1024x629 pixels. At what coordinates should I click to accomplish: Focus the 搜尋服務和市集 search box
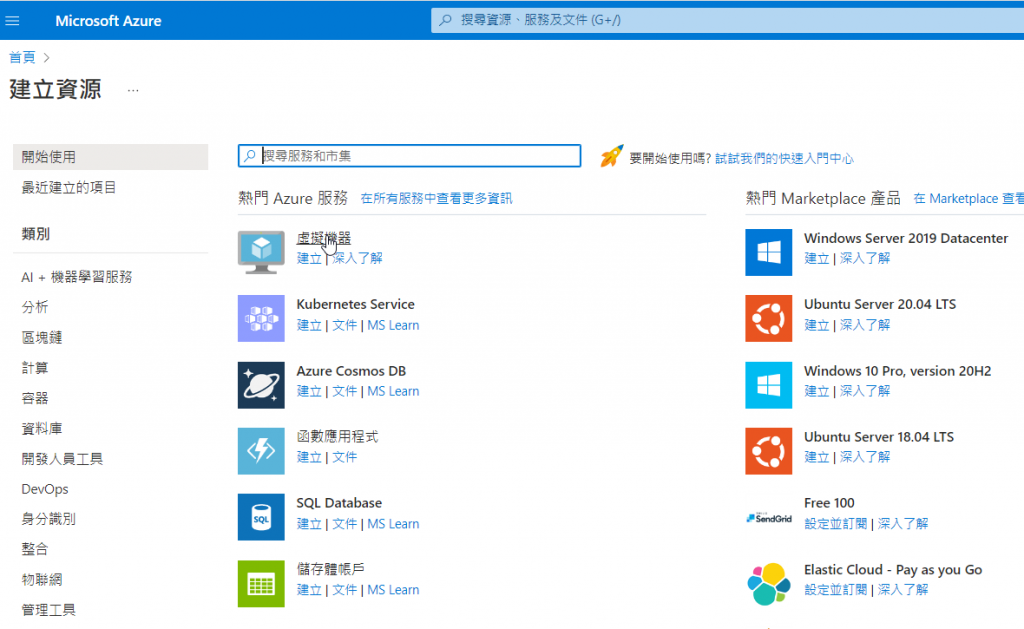tap(409, 156)
